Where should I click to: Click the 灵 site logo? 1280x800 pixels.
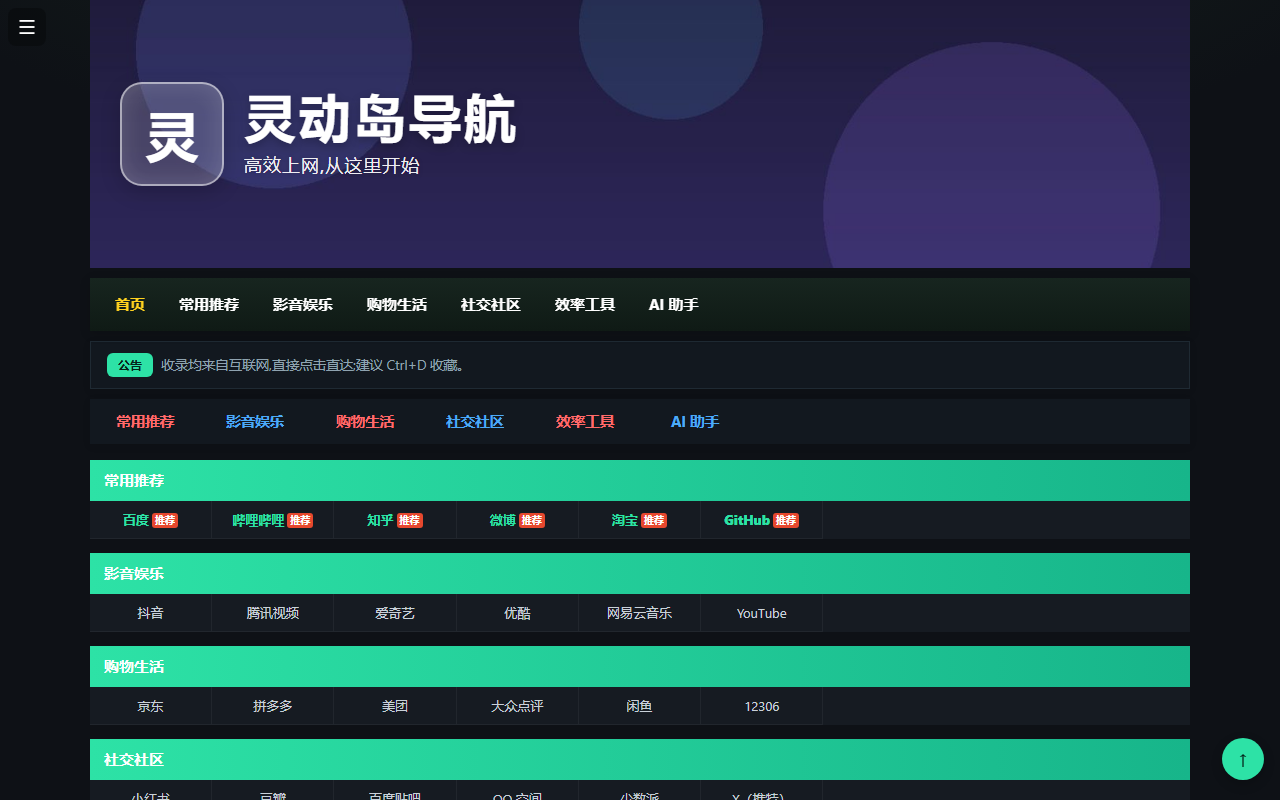[172, 134]
